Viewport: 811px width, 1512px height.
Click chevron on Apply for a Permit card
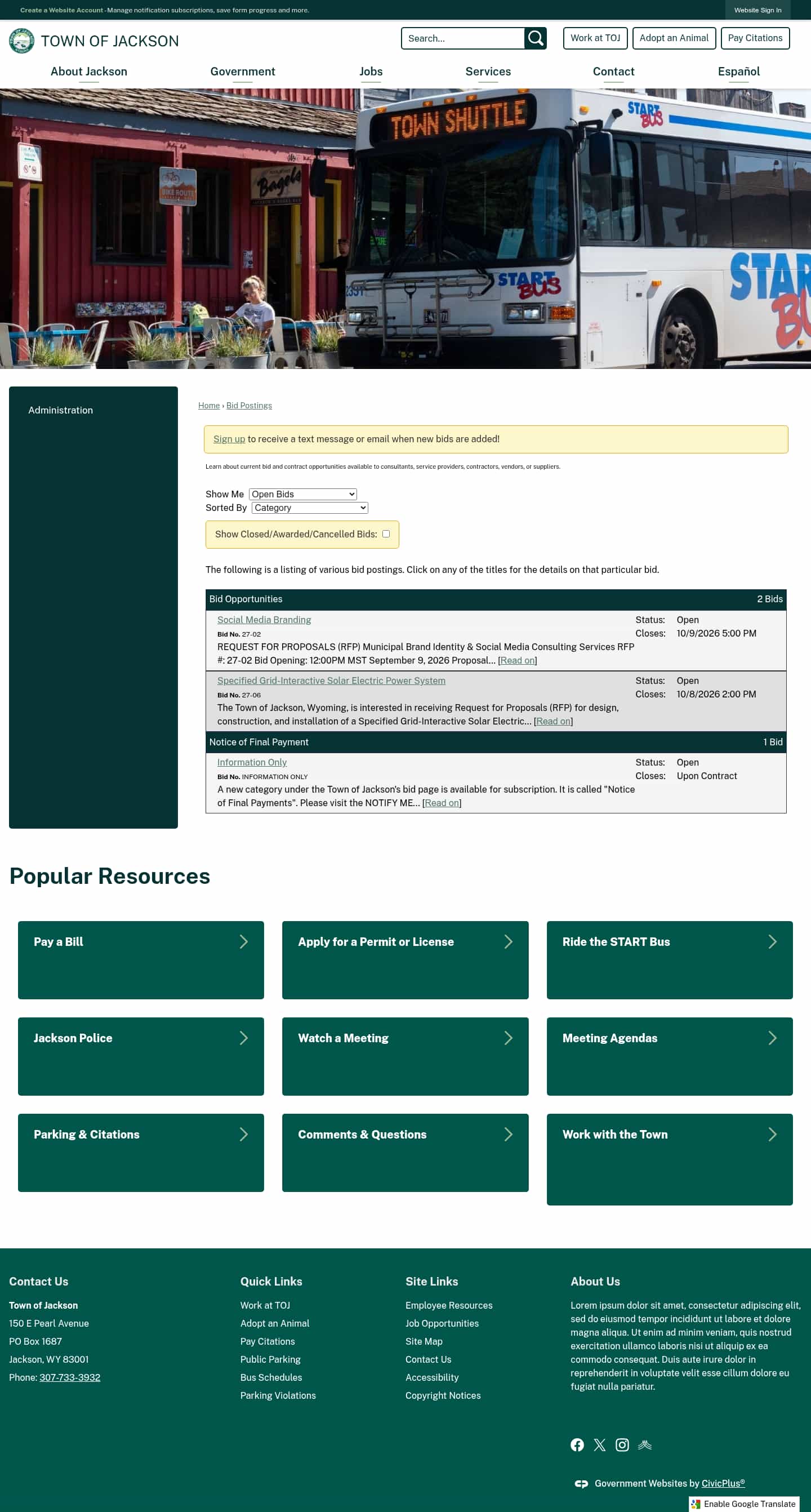508,941
